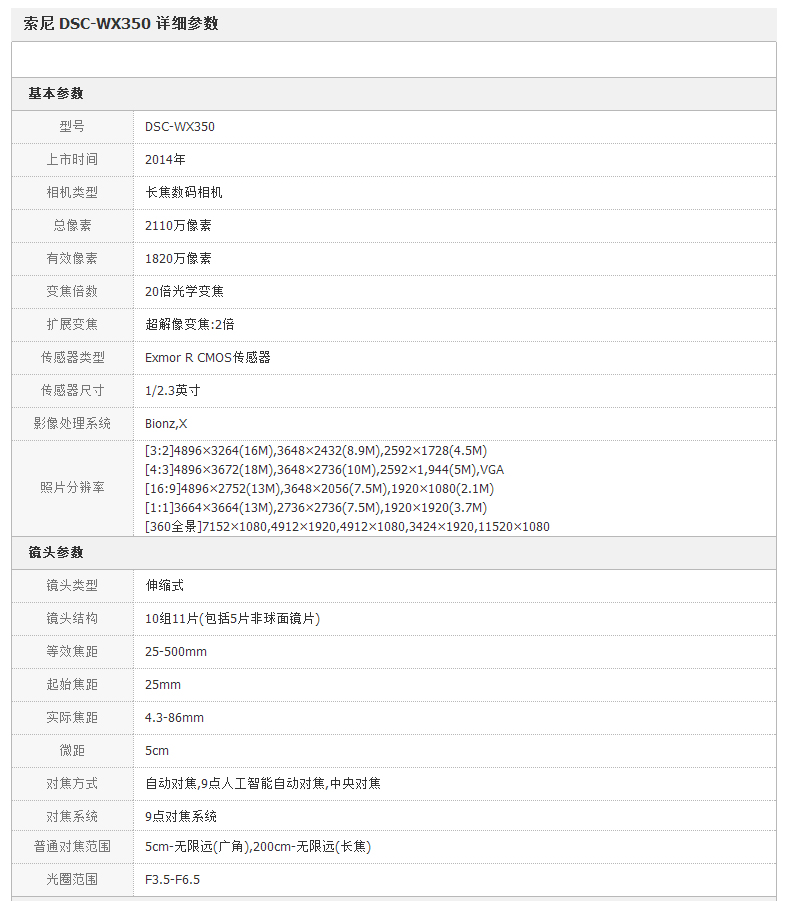This screenshot has width=790, height=901.
Task: Click the [1:1] resolution line
Action: pyautogui.click(x=316, y=507)
